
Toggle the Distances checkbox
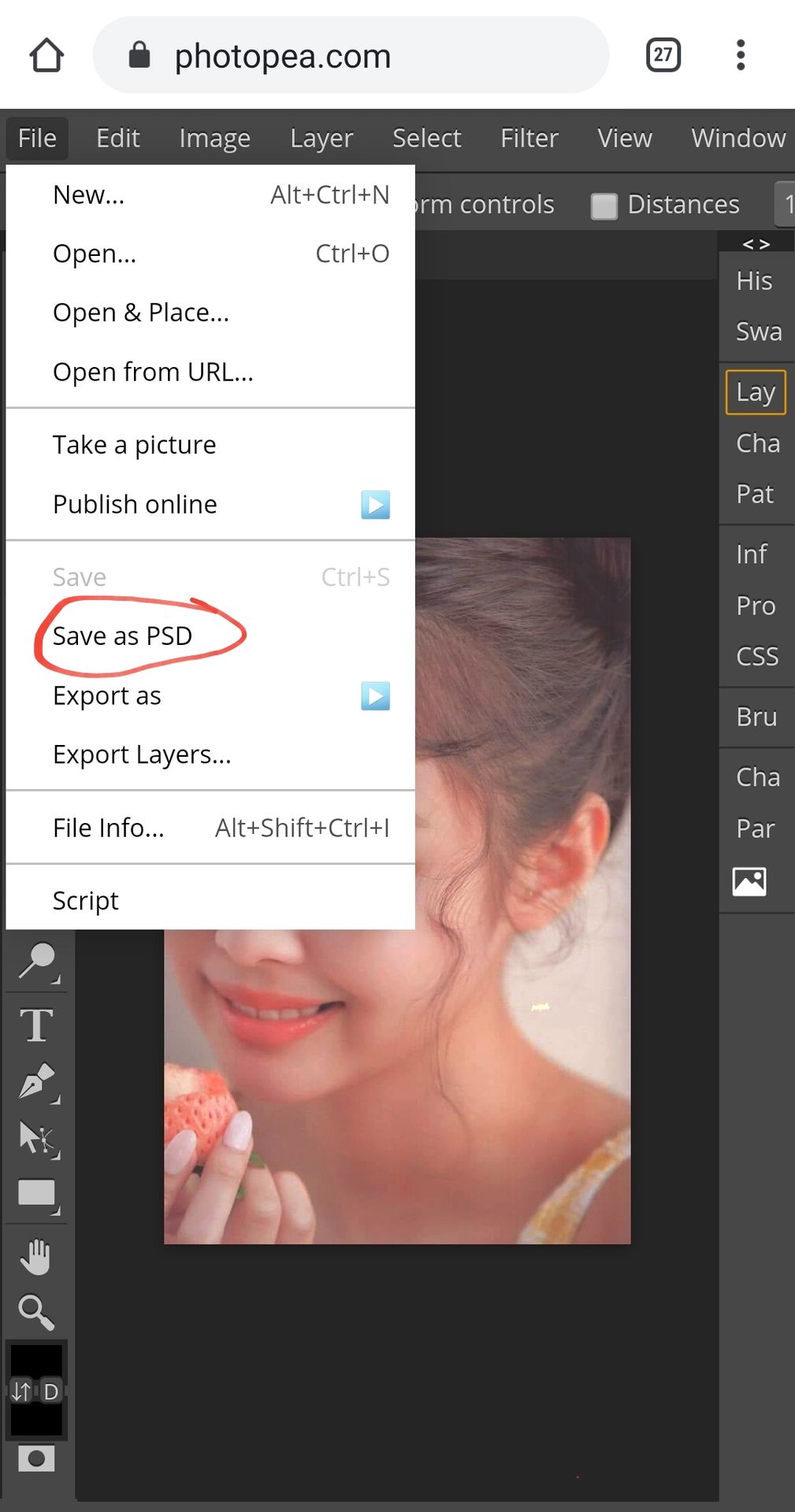(604, 206)
